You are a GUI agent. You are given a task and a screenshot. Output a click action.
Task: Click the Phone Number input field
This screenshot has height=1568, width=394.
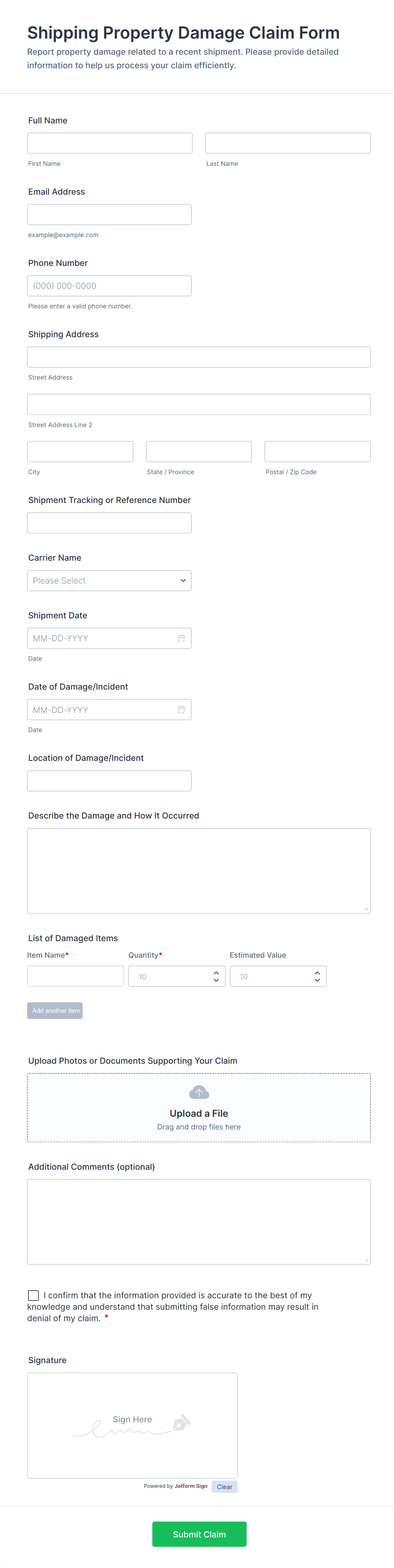(109, 286)
